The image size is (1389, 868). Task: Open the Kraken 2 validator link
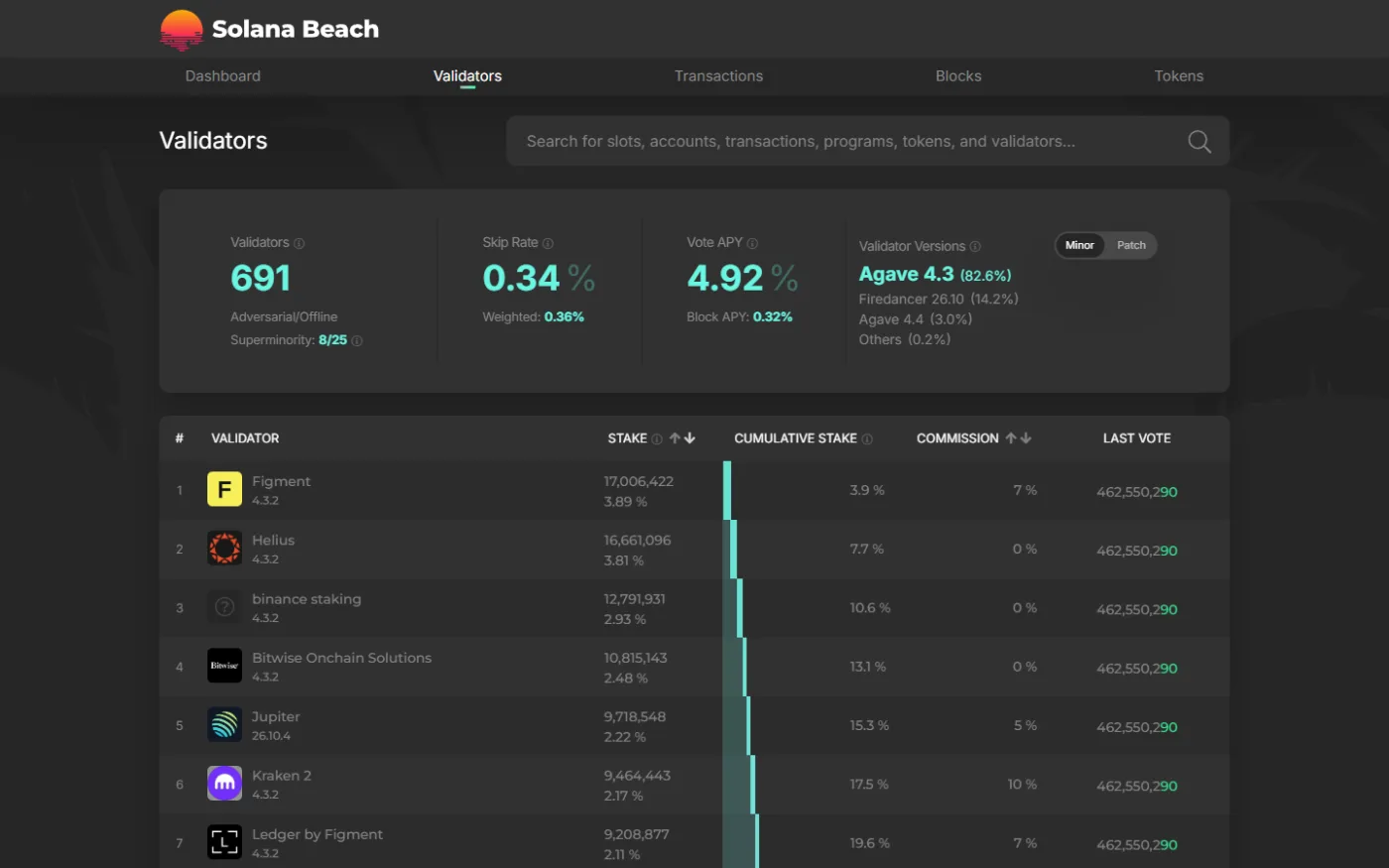[282, 776]
